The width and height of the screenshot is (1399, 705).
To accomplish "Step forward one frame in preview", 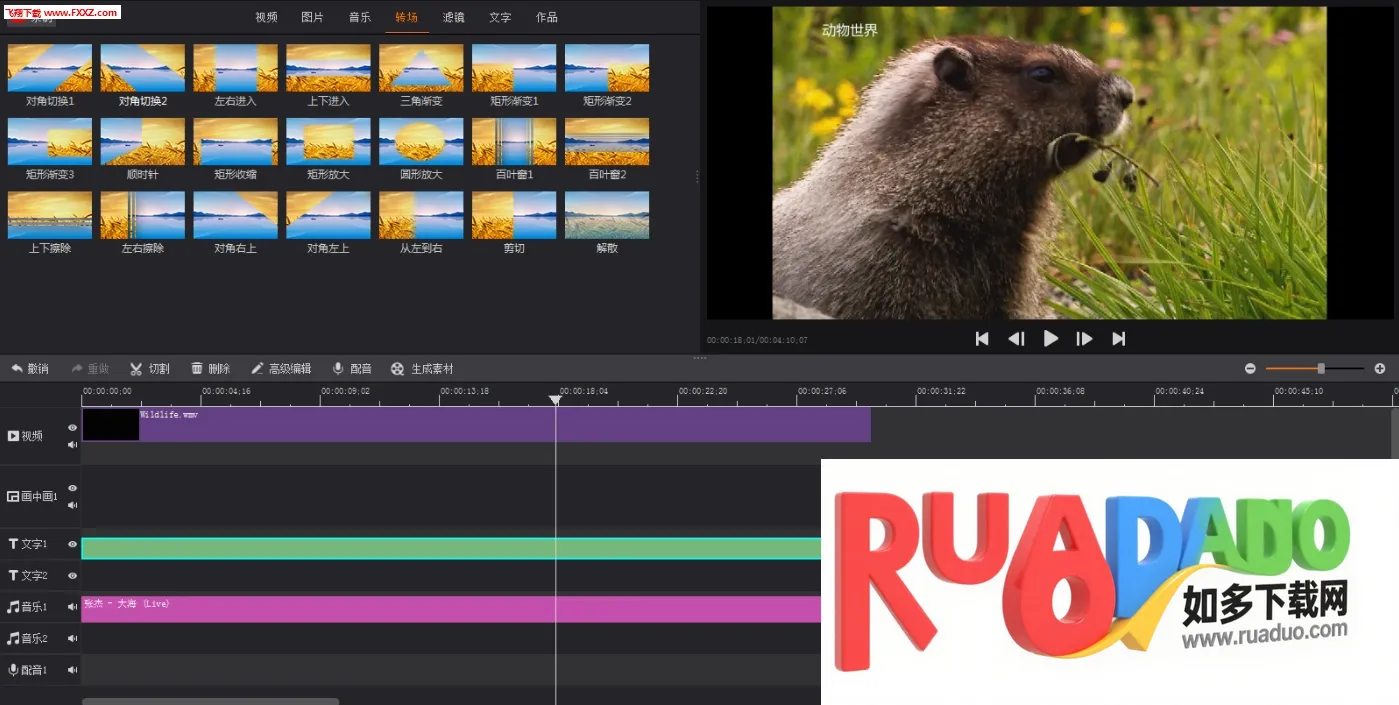I will [1084, 339].
